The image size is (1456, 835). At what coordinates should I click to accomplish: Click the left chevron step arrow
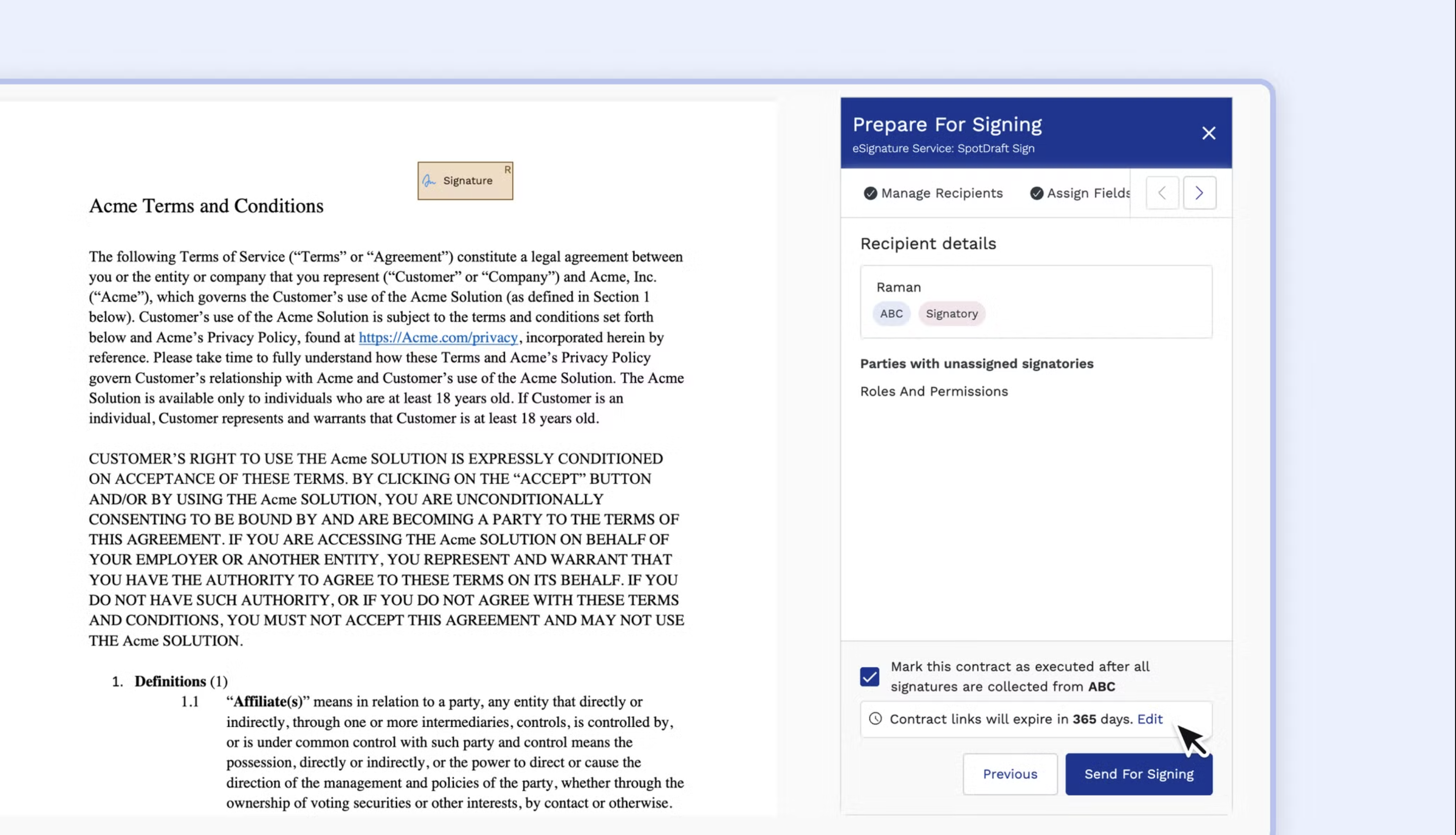coord(1162,193)
